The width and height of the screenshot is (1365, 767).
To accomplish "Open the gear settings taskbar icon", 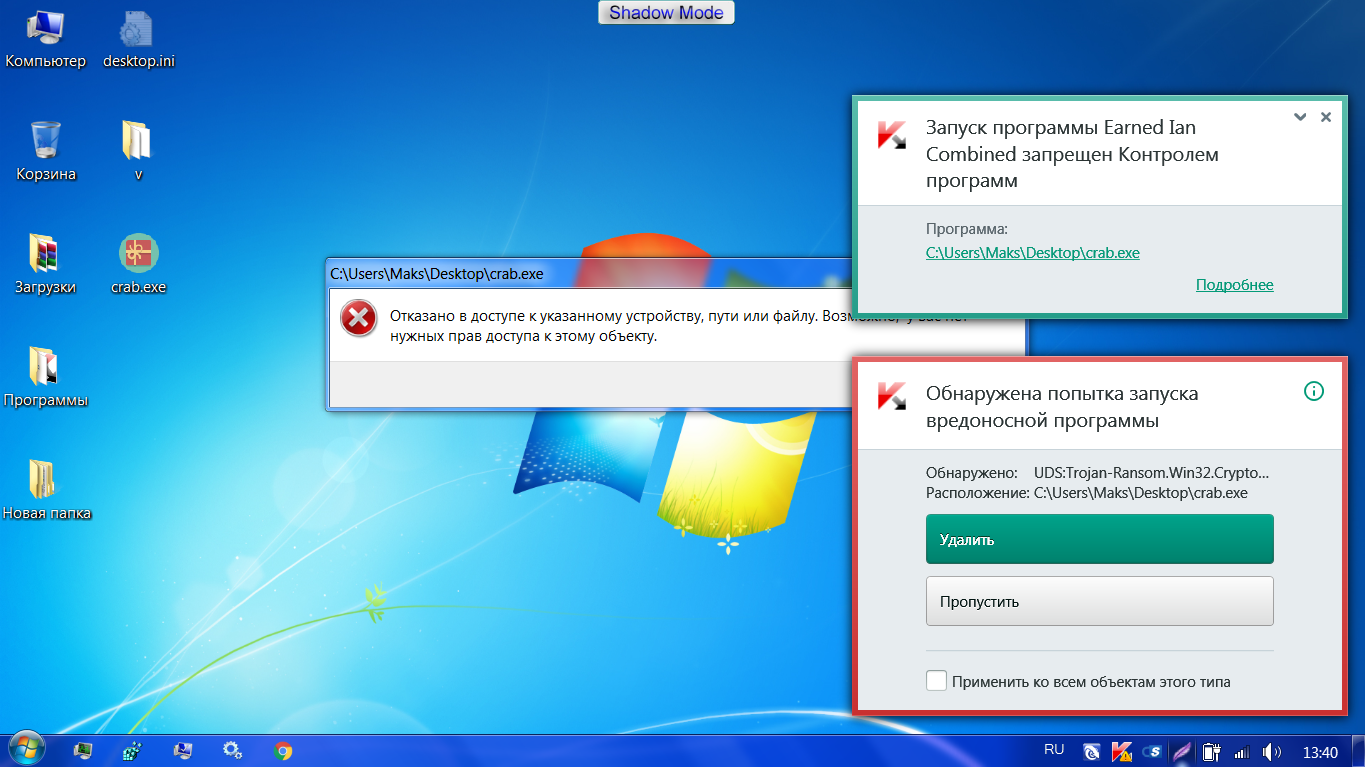I will pyautogui.click(x=232, y=751).
